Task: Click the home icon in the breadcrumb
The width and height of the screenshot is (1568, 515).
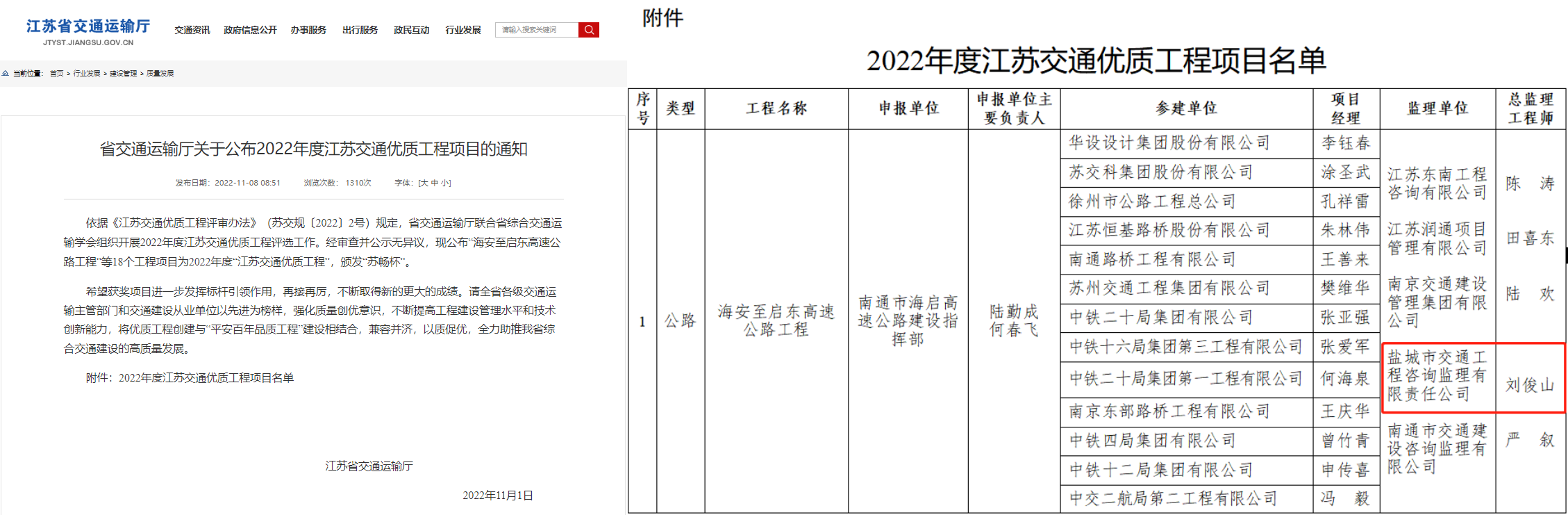Action: click(x=6, y=74)
